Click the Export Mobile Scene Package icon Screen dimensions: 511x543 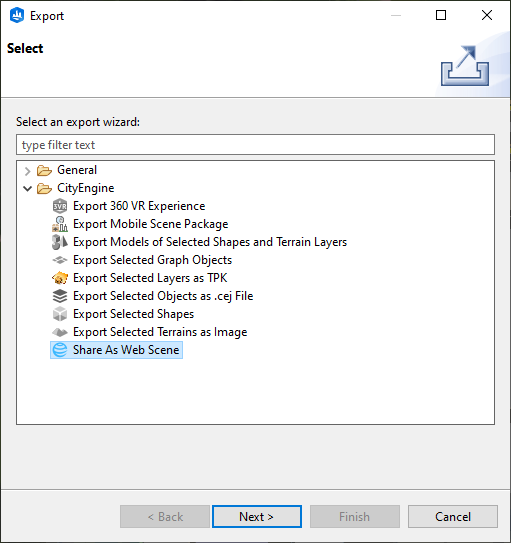(x=60, y=224)
